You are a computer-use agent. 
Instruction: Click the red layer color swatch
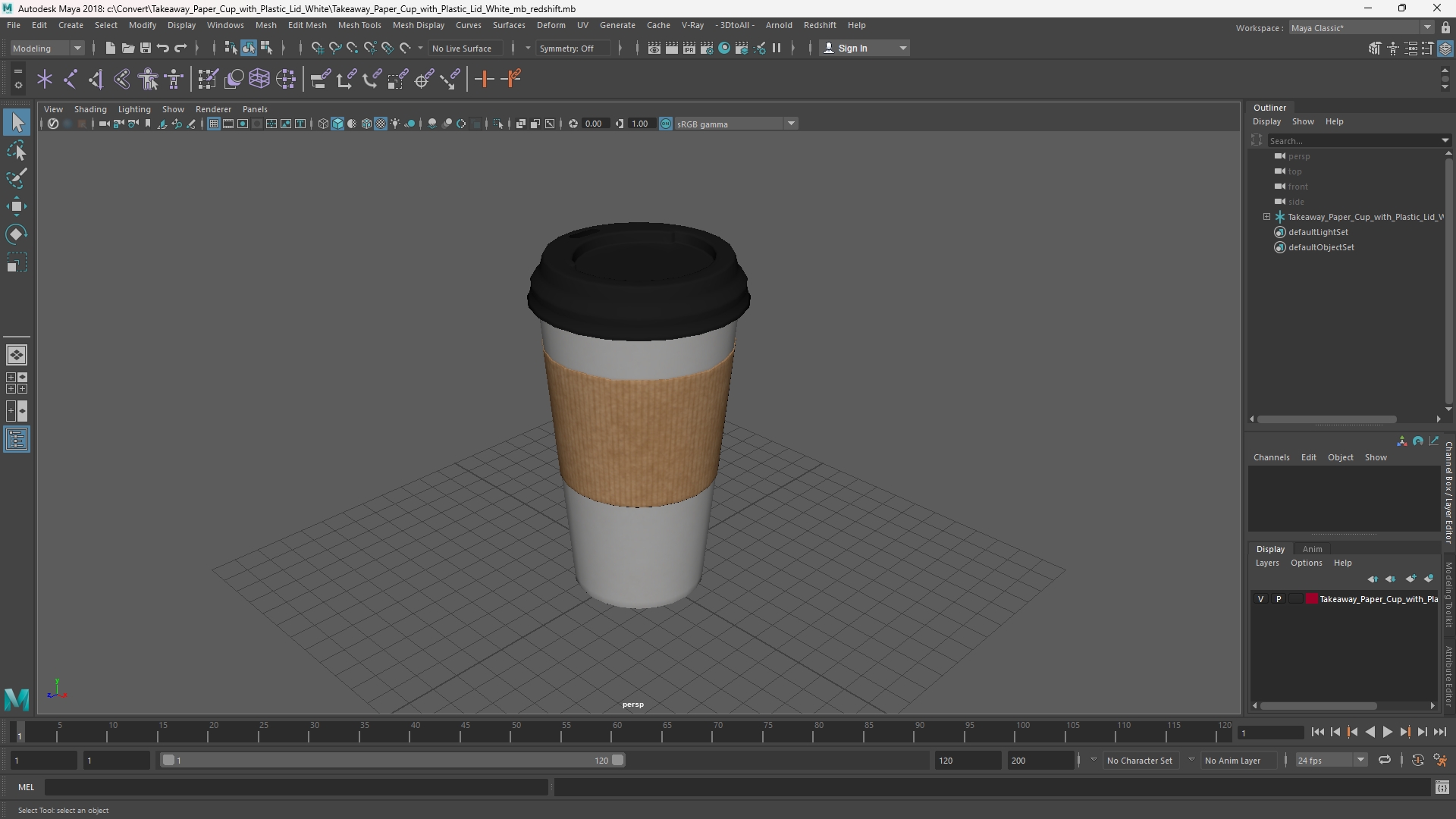tap(1312, 599)
